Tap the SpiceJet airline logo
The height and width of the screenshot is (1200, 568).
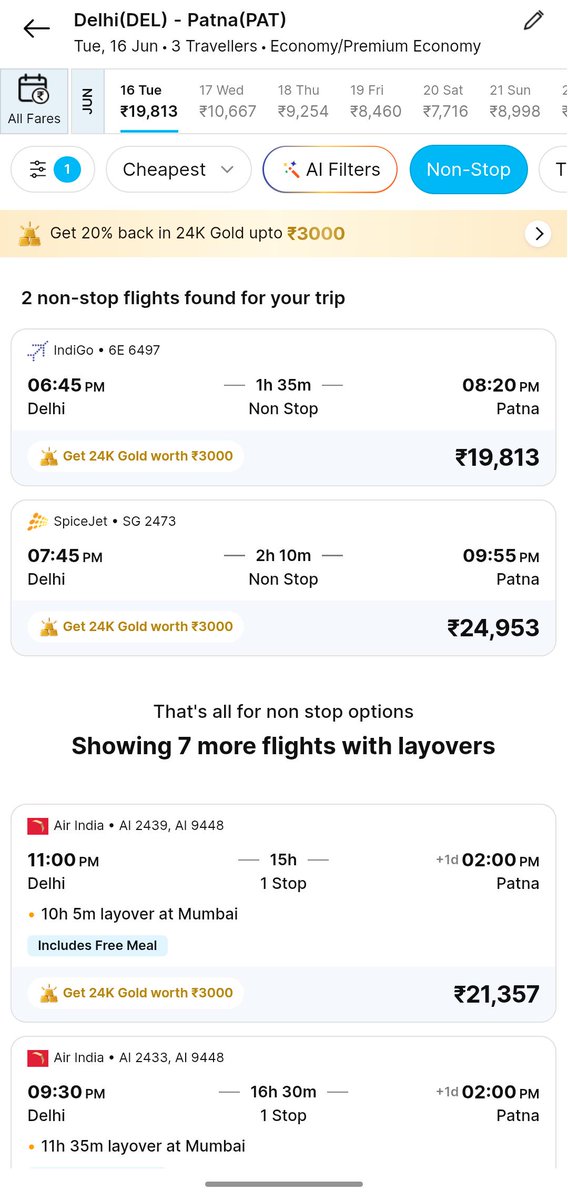click(x=38, y=521)
